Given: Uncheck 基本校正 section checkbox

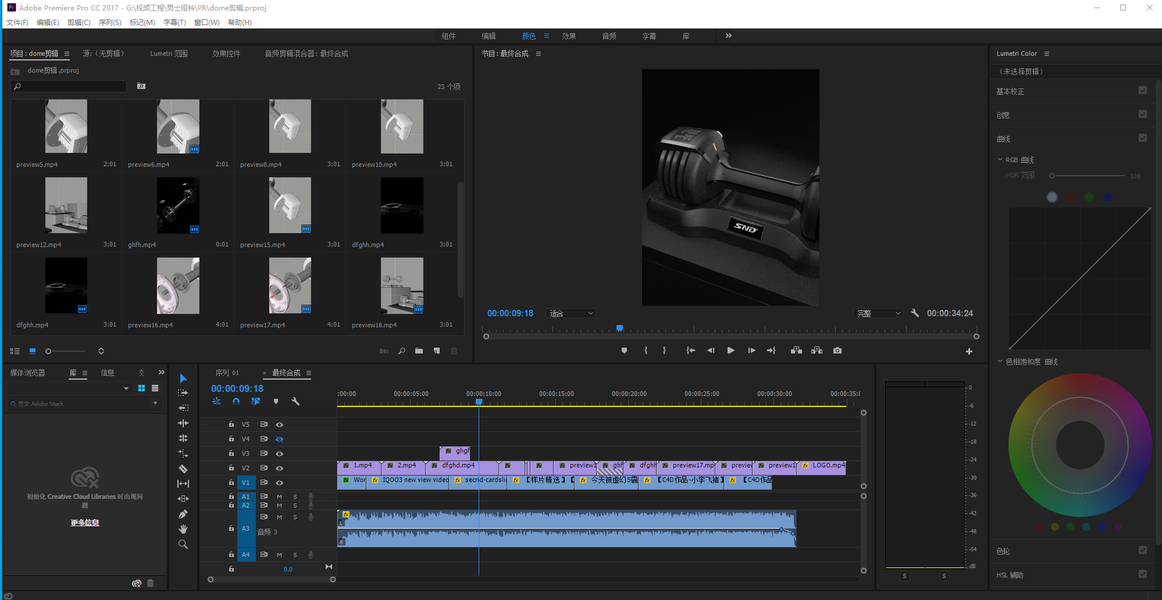Looking at the screenshot, I should (x=1142, y=90).
